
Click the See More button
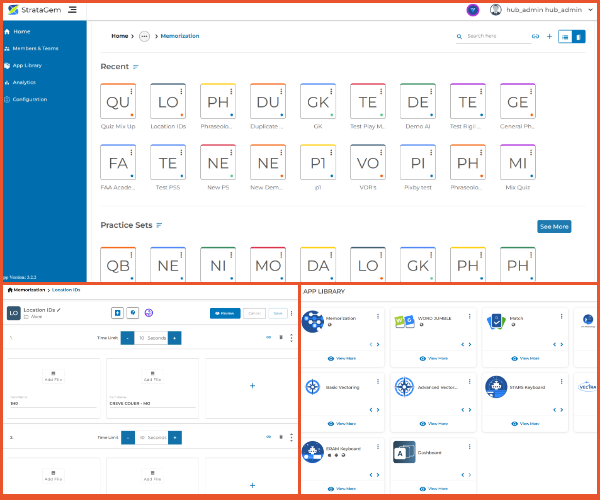pyautogui.click(x=554, y=226)
